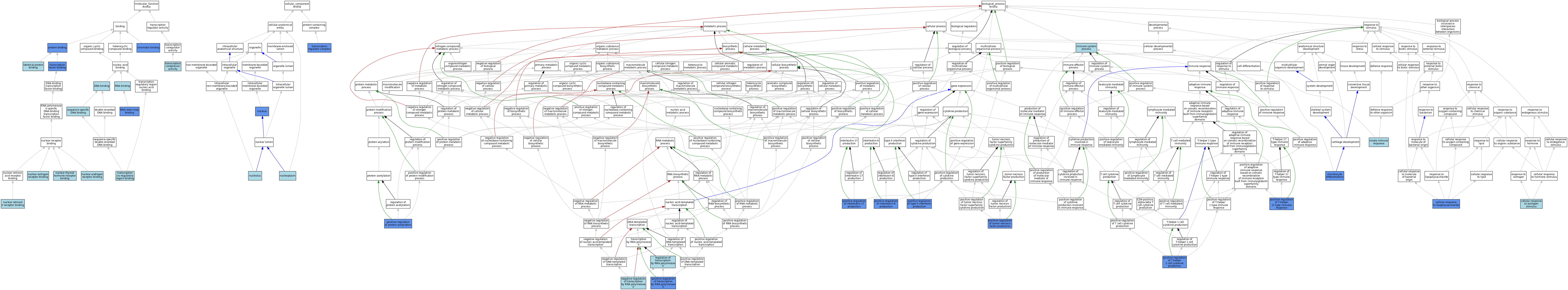
Task: Select the 'nucleolus' node
Action: pyautogui.click(x=255, y=176)
